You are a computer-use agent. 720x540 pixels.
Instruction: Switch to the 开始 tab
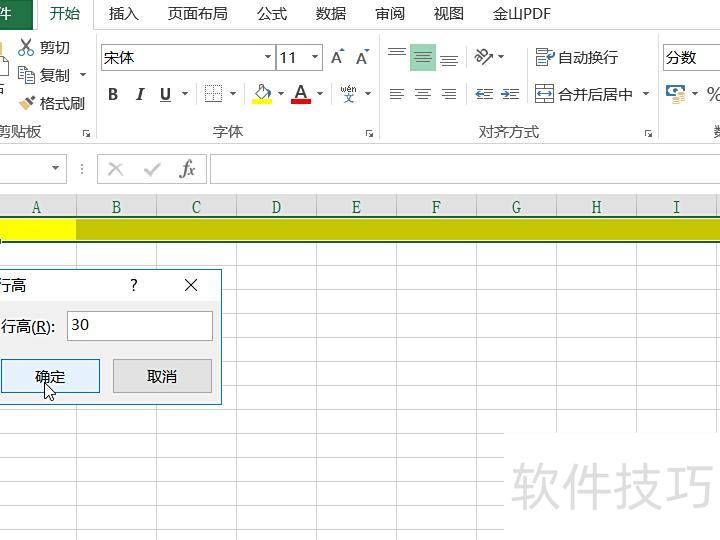pyautogui.click(x=64, y=13)
